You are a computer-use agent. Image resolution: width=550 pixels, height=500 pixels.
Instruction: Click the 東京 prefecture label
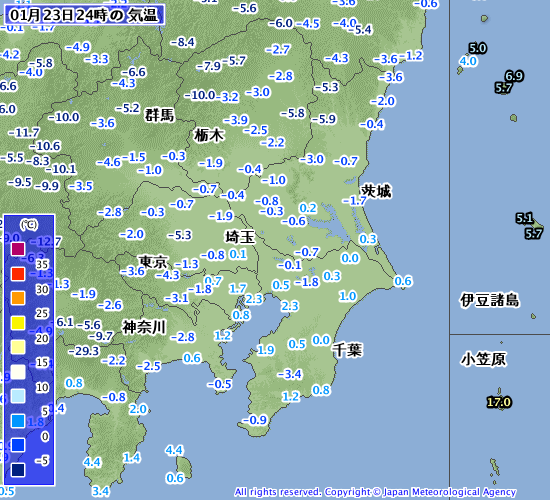153,262
